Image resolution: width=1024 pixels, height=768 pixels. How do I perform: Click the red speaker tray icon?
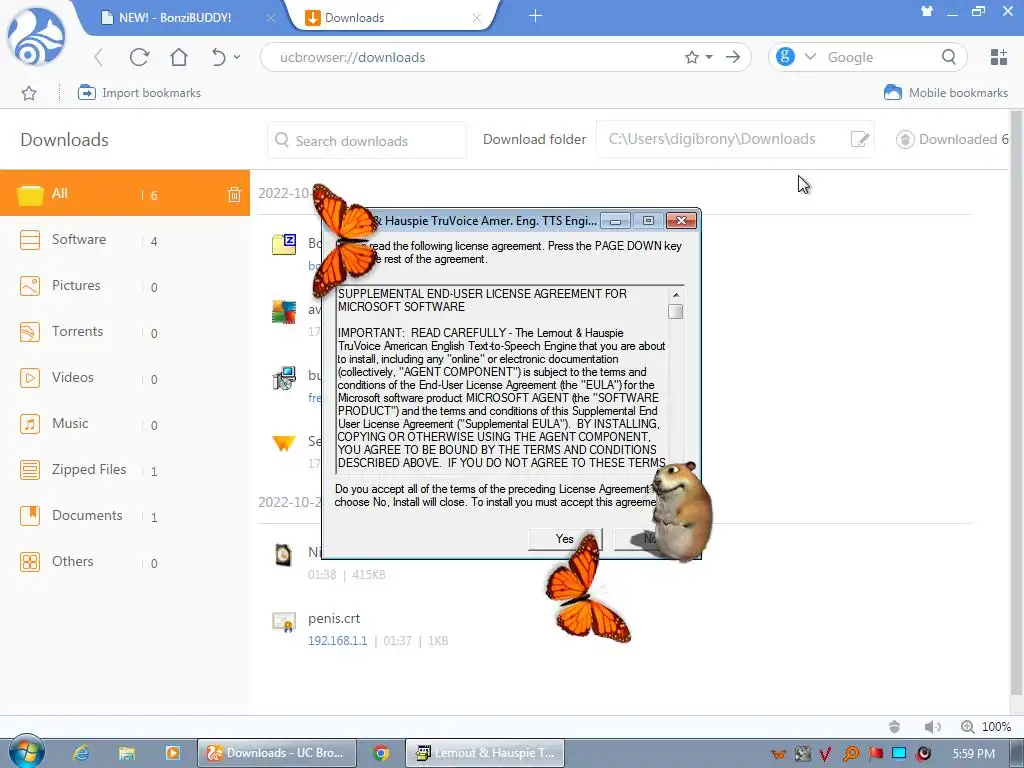click(x=923, y=754)
